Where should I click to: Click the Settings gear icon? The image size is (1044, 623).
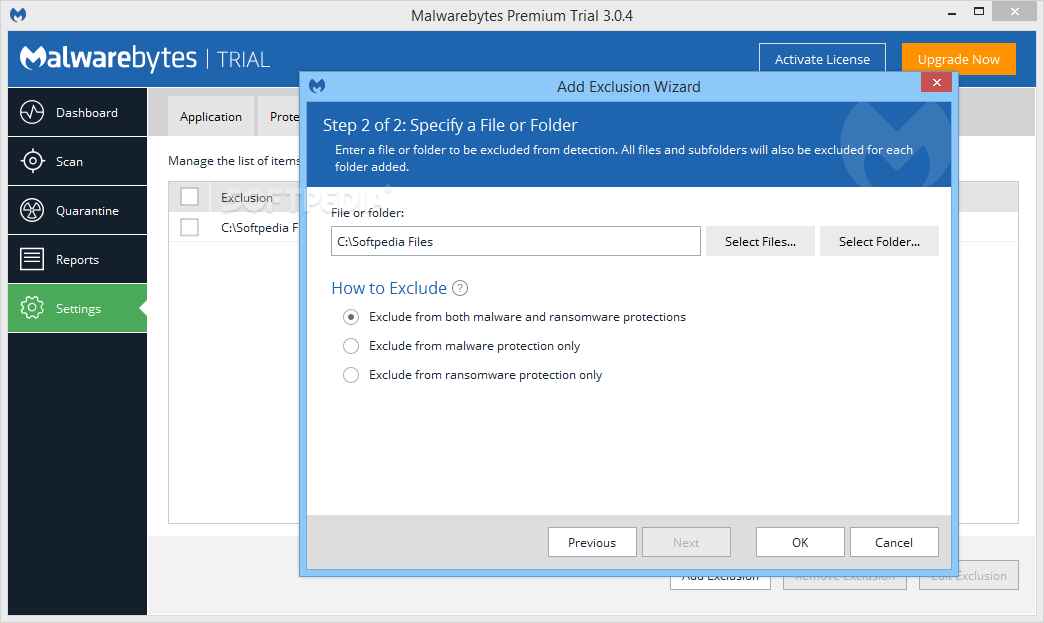coord(32,308)
